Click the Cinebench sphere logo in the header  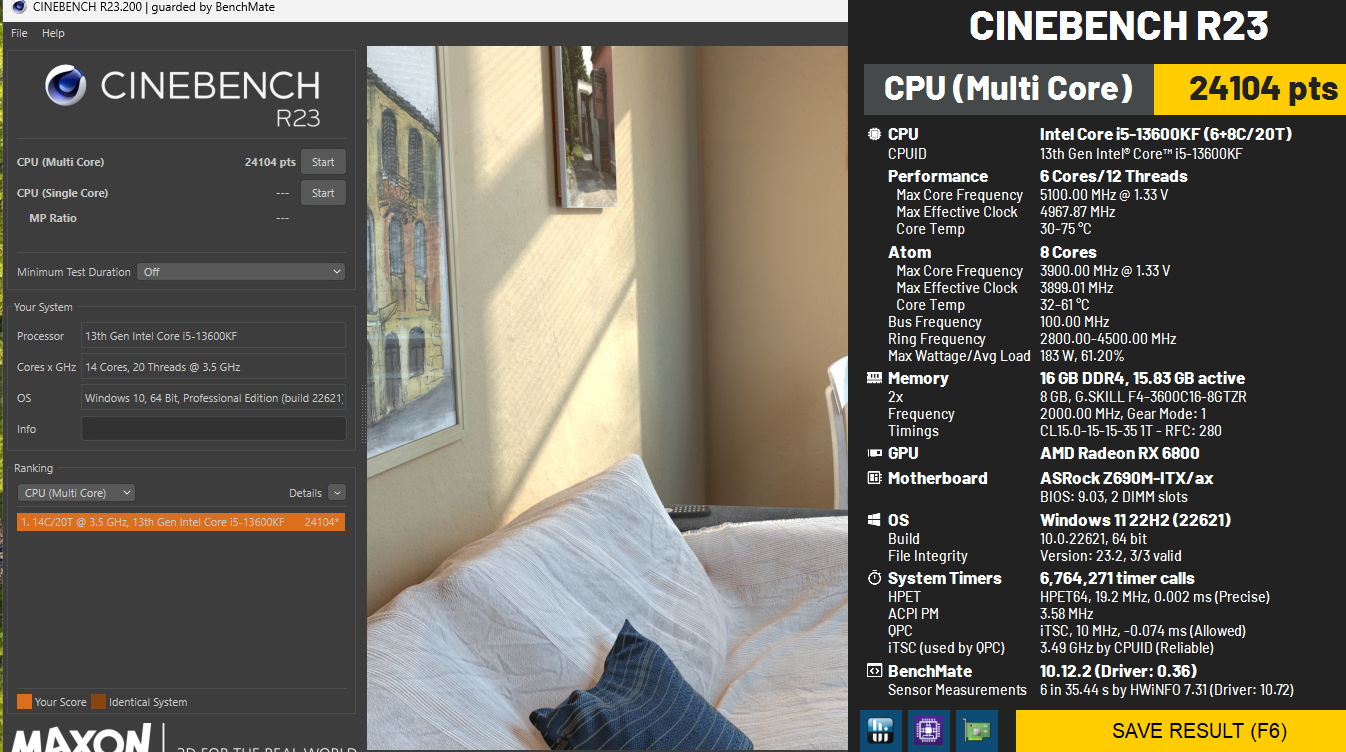point(66,85)
